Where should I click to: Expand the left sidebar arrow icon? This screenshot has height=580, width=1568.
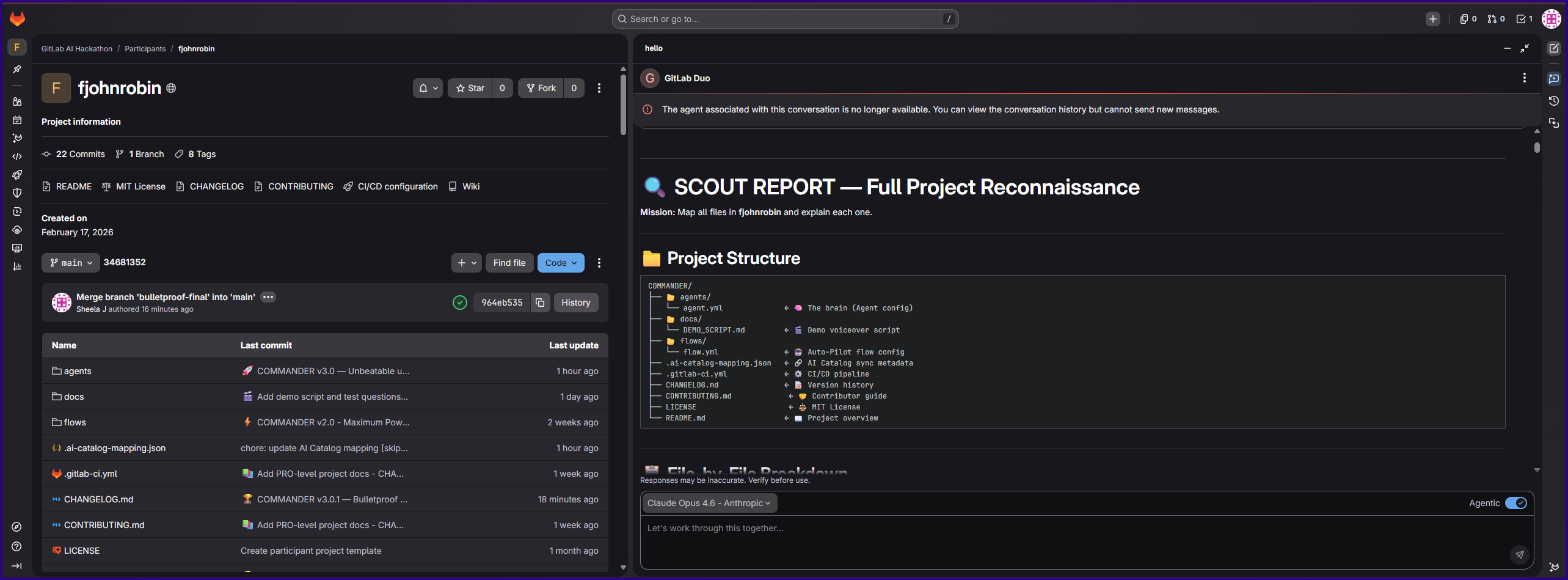click(17, 566)
